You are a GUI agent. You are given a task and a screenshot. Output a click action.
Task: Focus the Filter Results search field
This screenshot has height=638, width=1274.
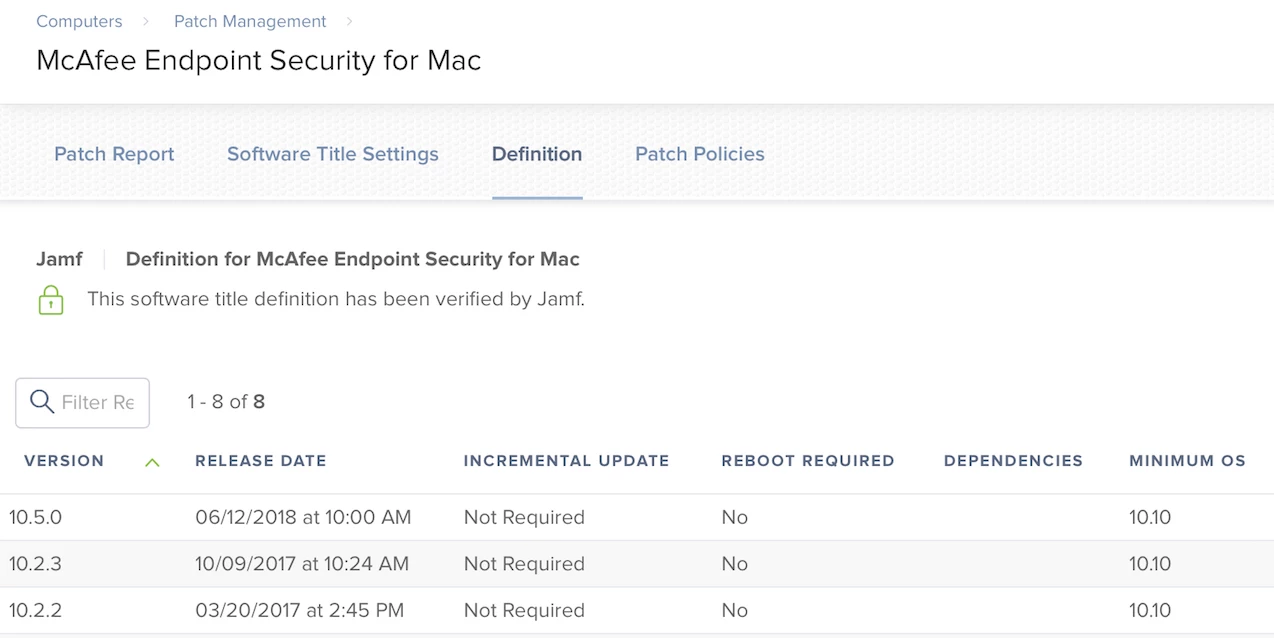click(x=82, y=402)
